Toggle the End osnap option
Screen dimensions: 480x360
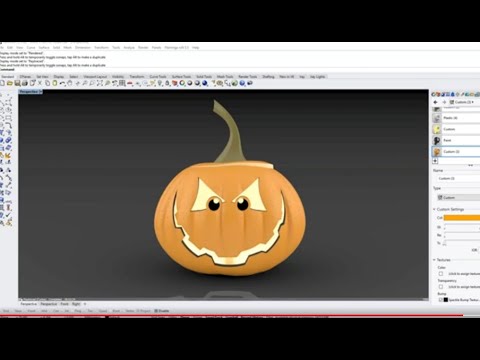click(6, 311)
